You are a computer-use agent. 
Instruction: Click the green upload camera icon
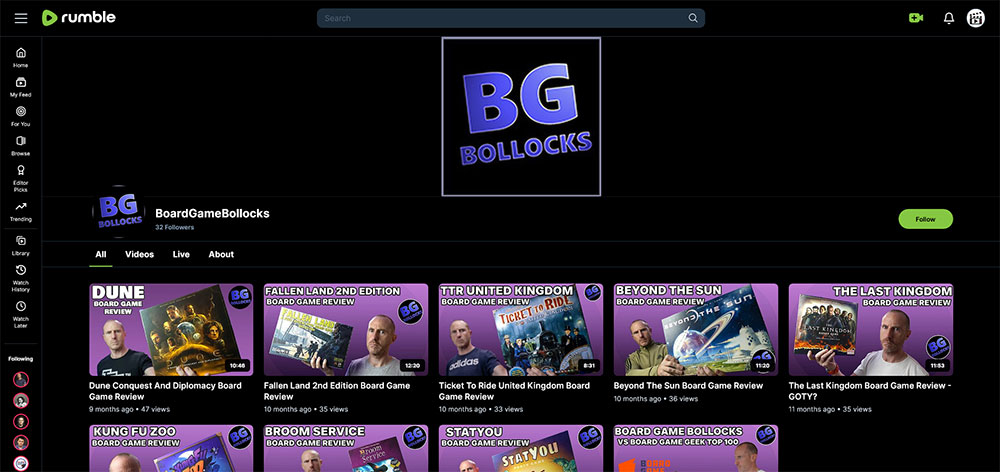916,18
